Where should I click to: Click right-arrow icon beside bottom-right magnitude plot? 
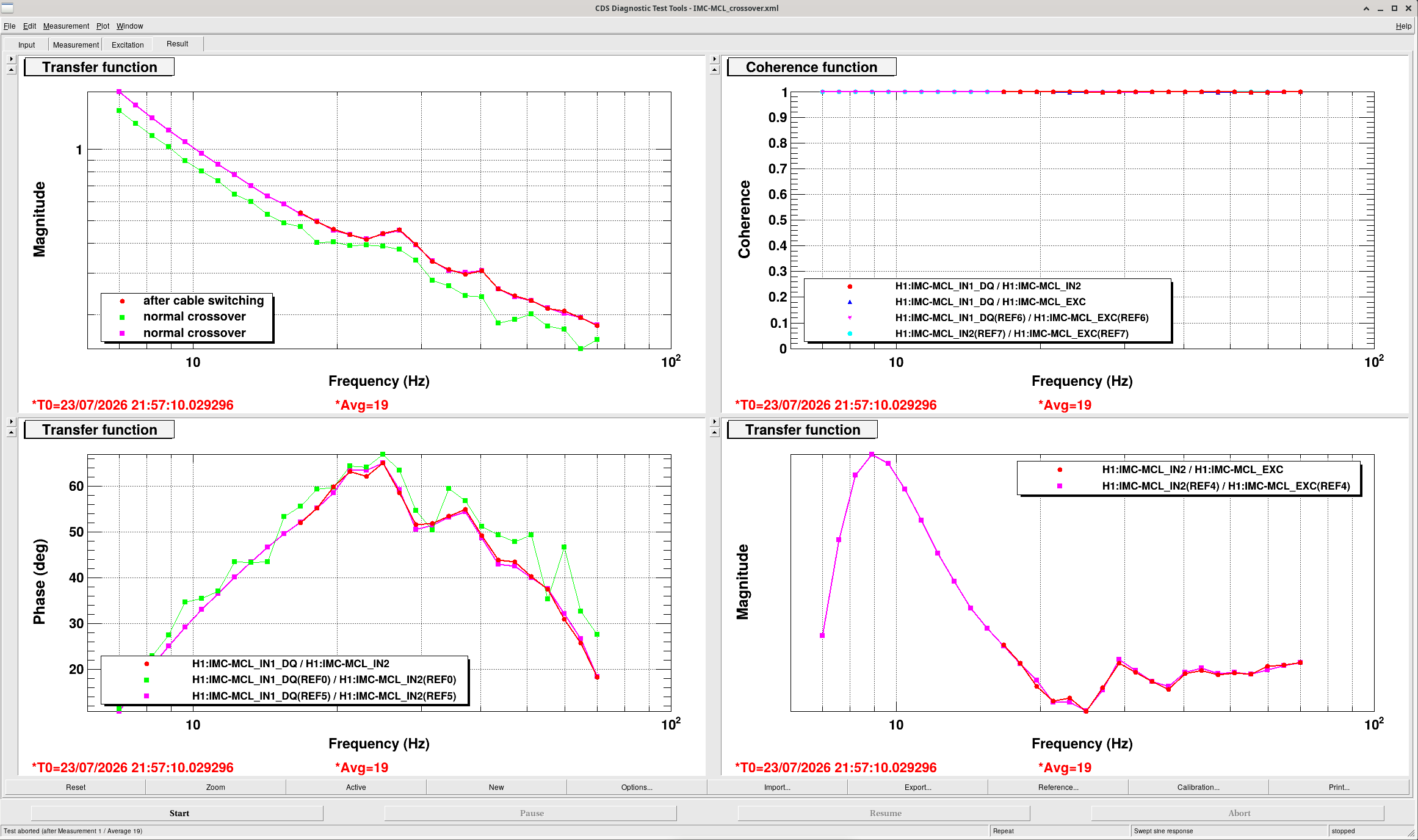pyautogui.click(x=714, y=422)
